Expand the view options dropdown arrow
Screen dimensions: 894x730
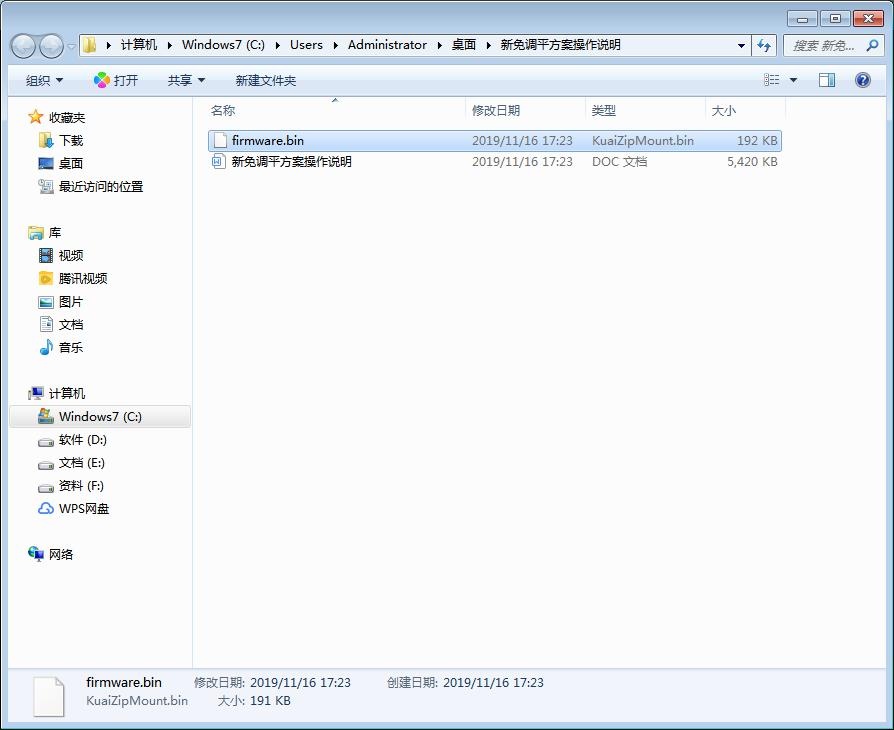tap(794, 80)
